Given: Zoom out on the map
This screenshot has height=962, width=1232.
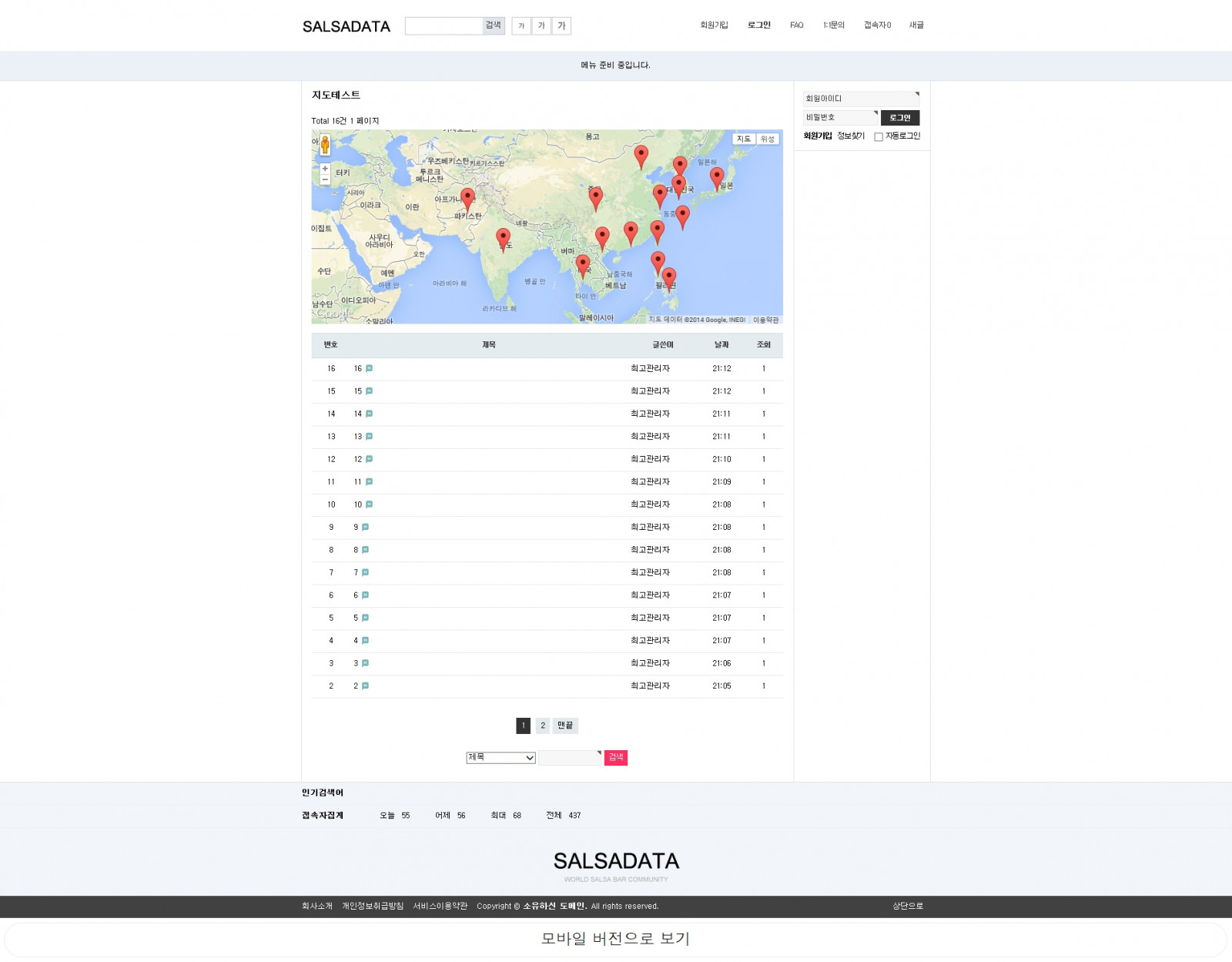Looking at the screenshot, I should (325, 179).
